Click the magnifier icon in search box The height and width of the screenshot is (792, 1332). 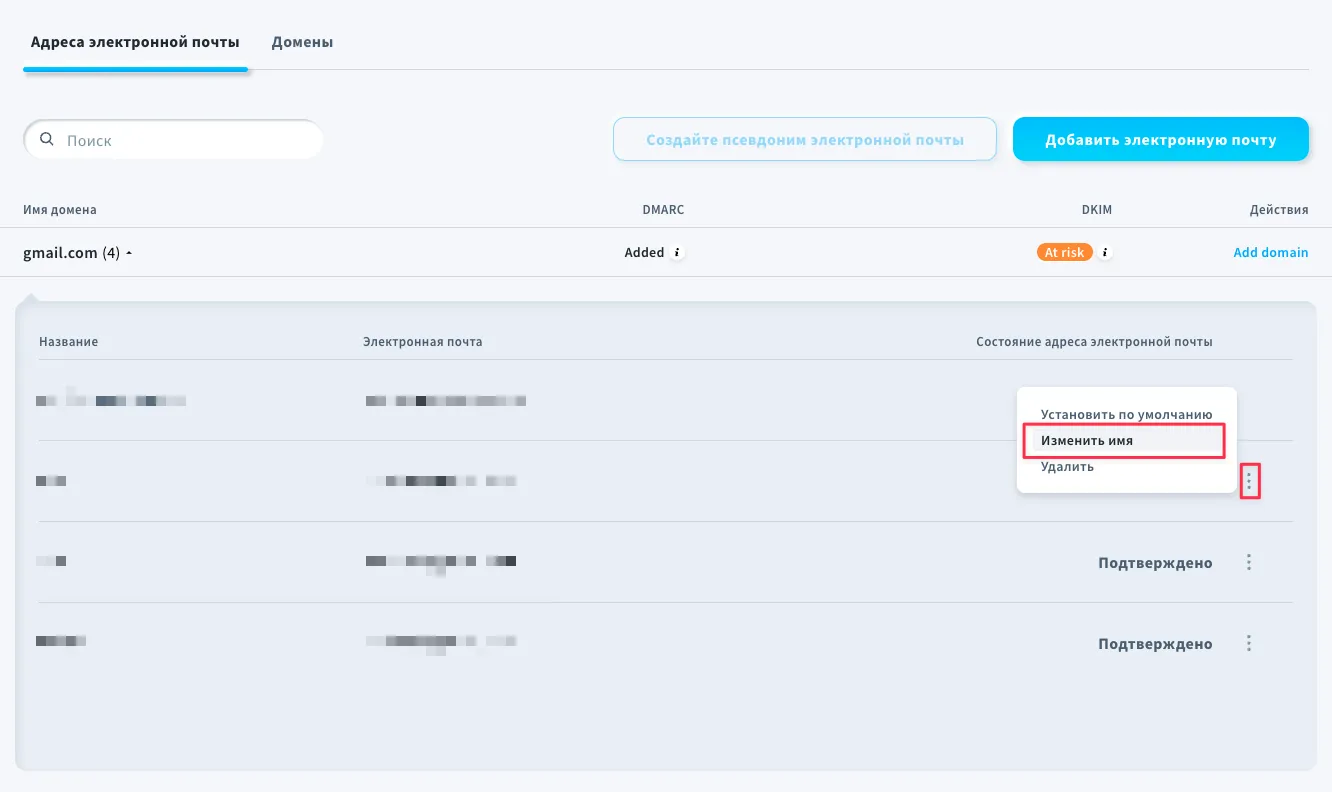[x=46, y=140]
